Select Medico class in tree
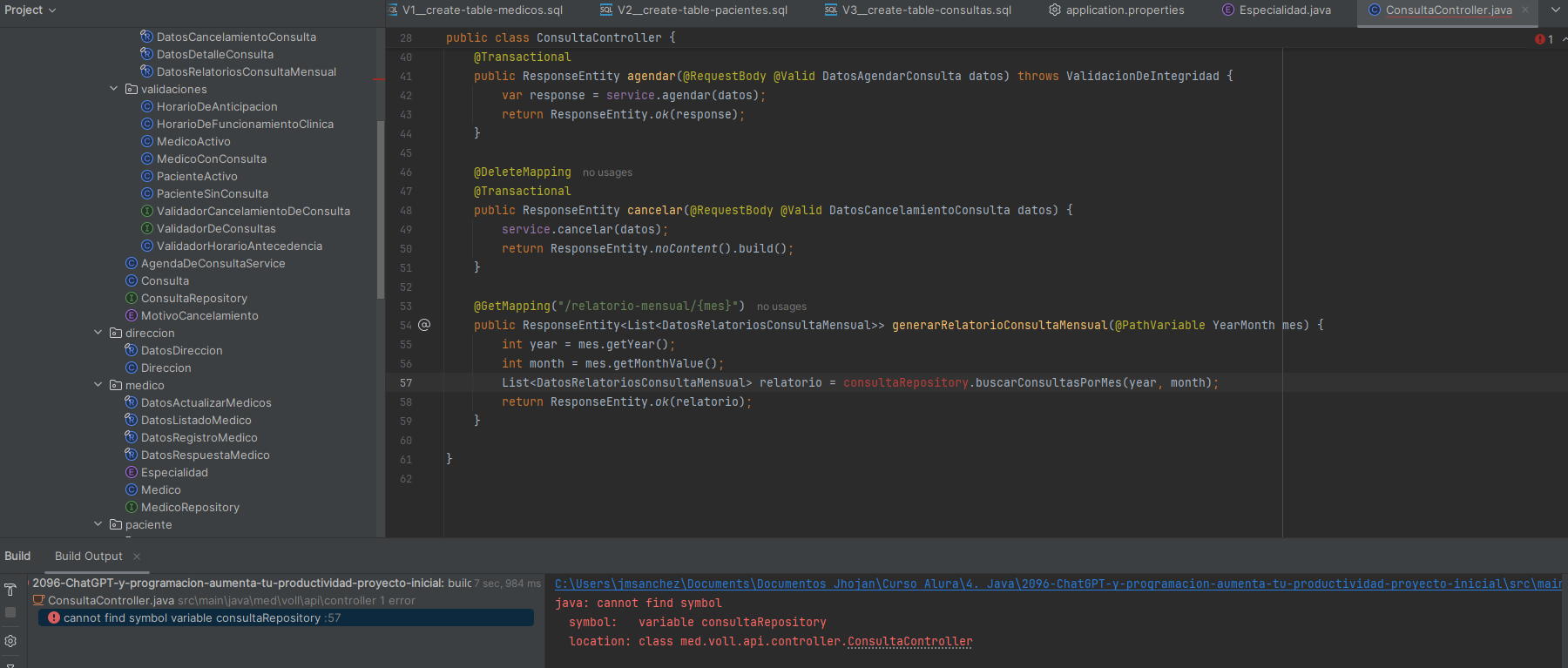Screen dimensions: 1568x668 pos(160,489)
